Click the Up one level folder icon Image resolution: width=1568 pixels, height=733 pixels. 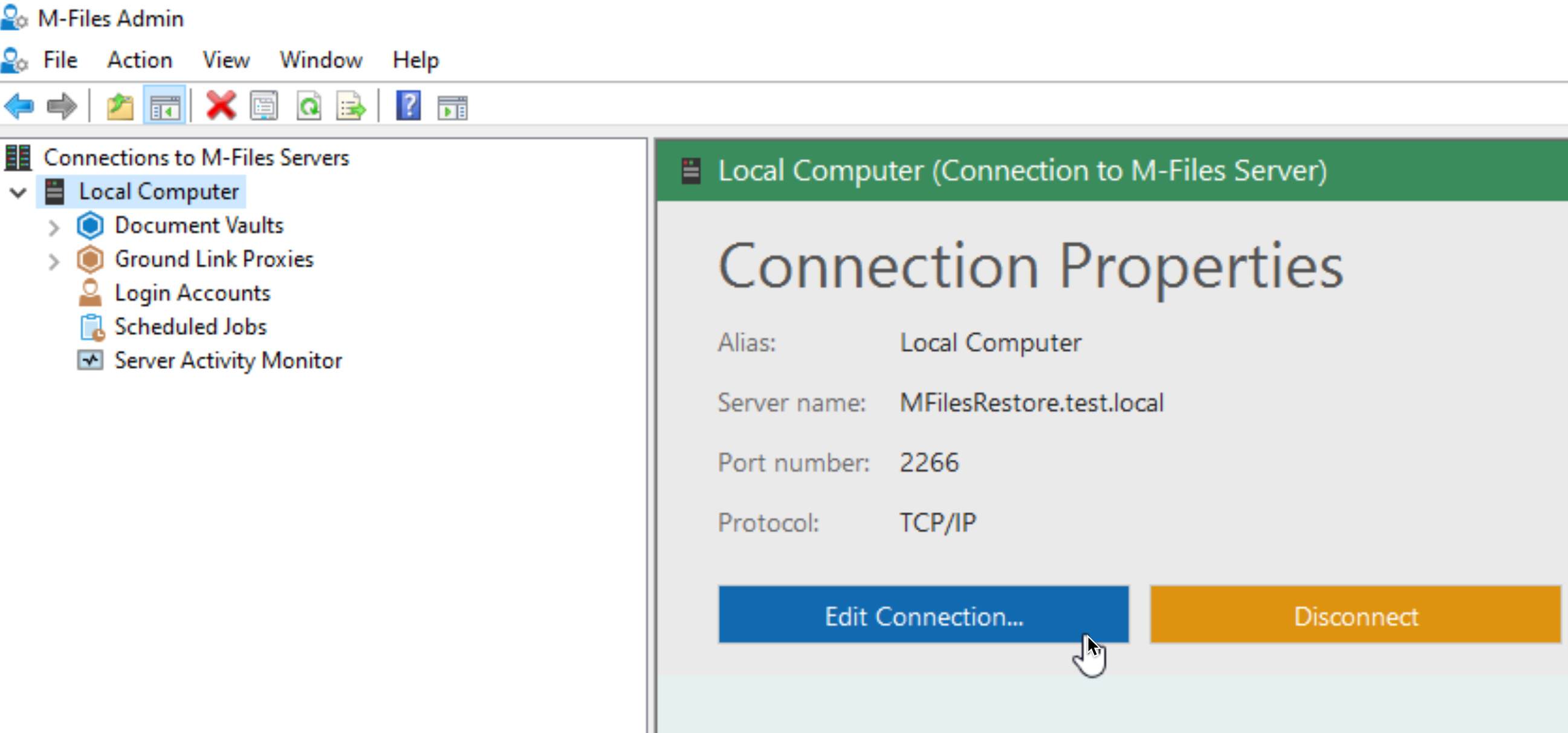coord(120,106)
